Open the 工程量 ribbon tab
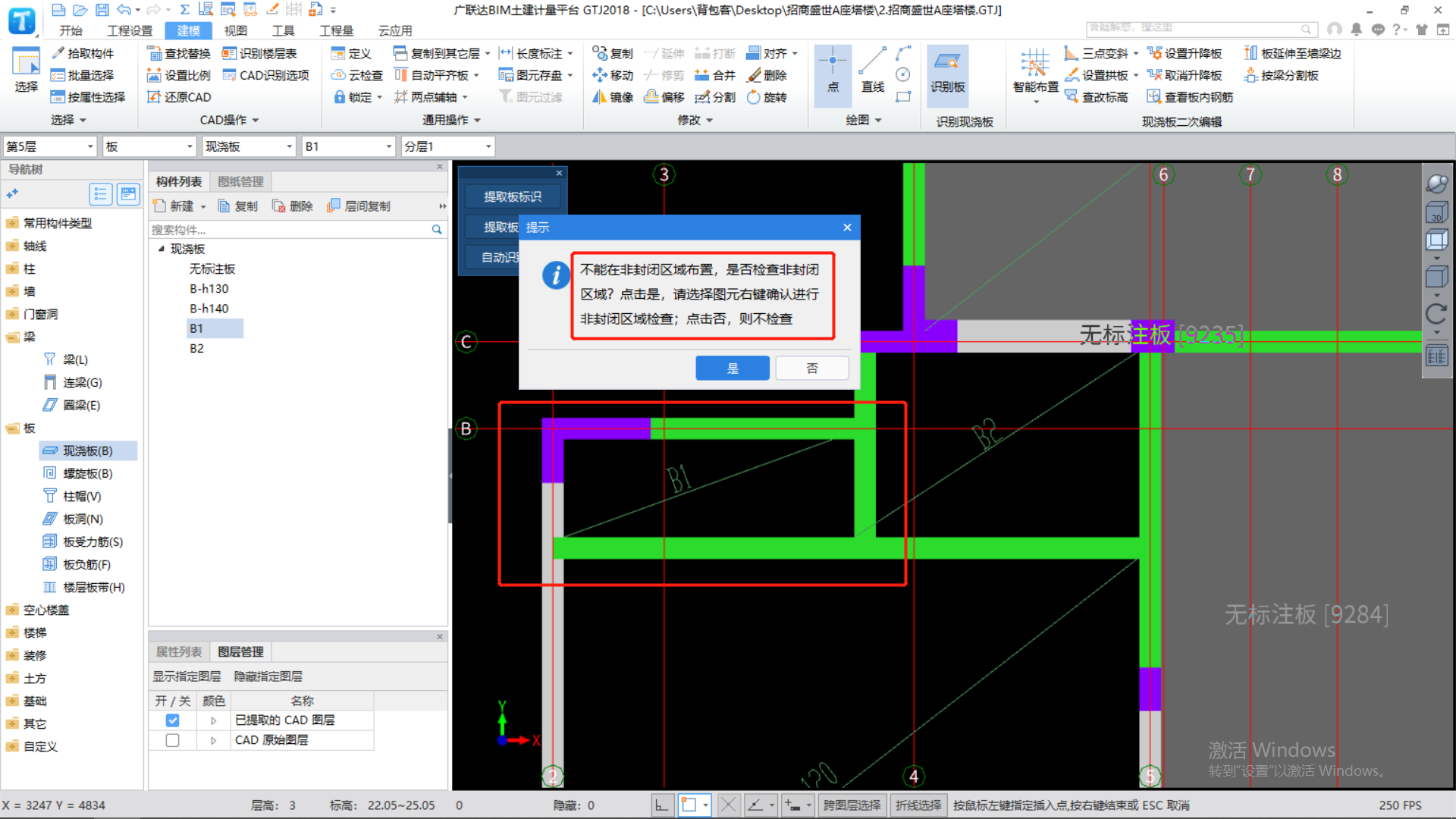 pyautogui.click(x=336, y=30)
